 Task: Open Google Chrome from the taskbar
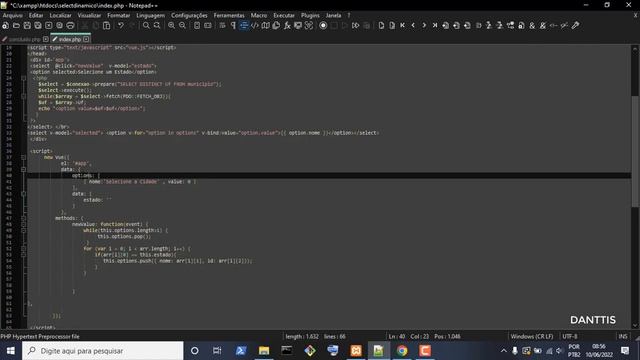pos(402,351)
